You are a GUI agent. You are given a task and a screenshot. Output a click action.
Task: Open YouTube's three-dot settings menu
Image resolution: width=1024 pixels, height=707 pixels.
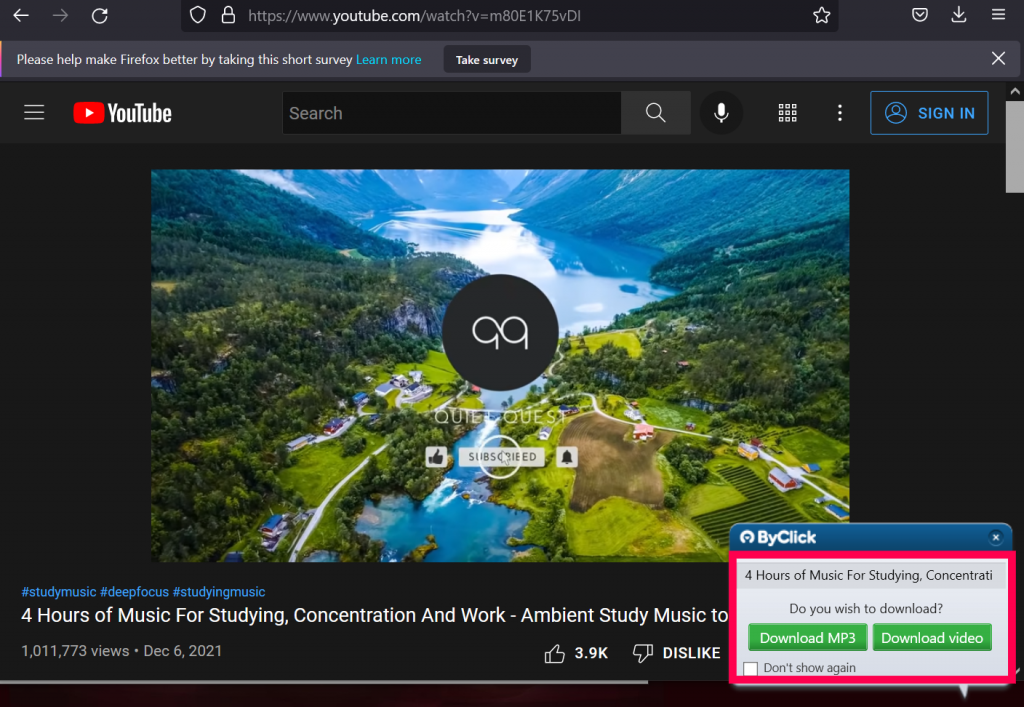839,113
